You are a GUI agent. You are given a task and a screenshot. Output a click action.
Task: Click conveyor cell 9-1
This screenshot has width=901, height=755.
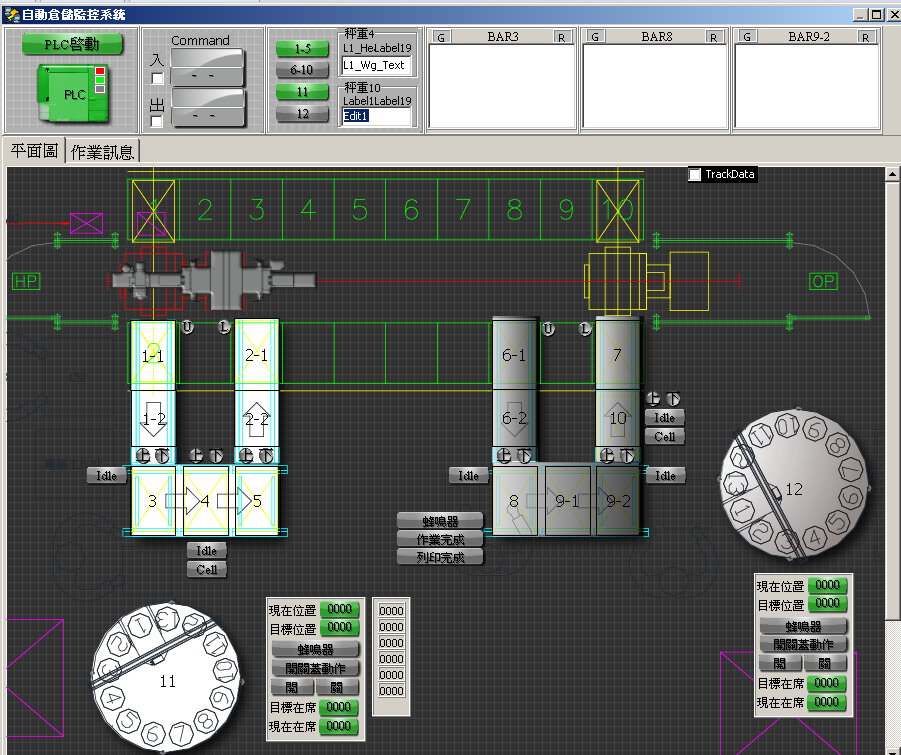(567, 501)
